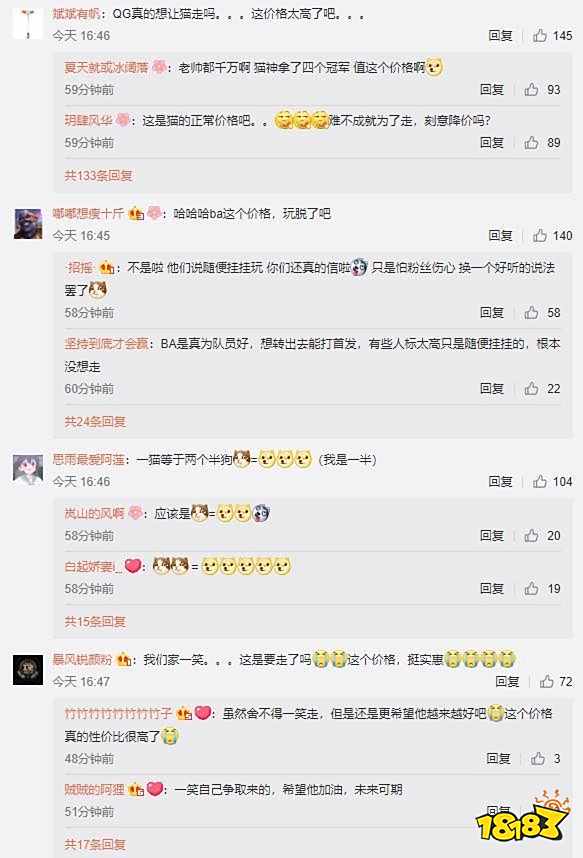Viewport: 583px width, 858px height.
Task: Click the thumbs-up icon next to 104
Action: [x=540, y=482]
